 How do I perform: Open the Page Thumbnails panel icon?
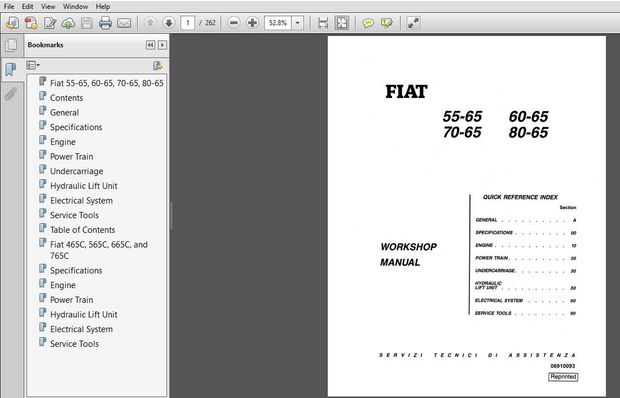click(11, 45)
